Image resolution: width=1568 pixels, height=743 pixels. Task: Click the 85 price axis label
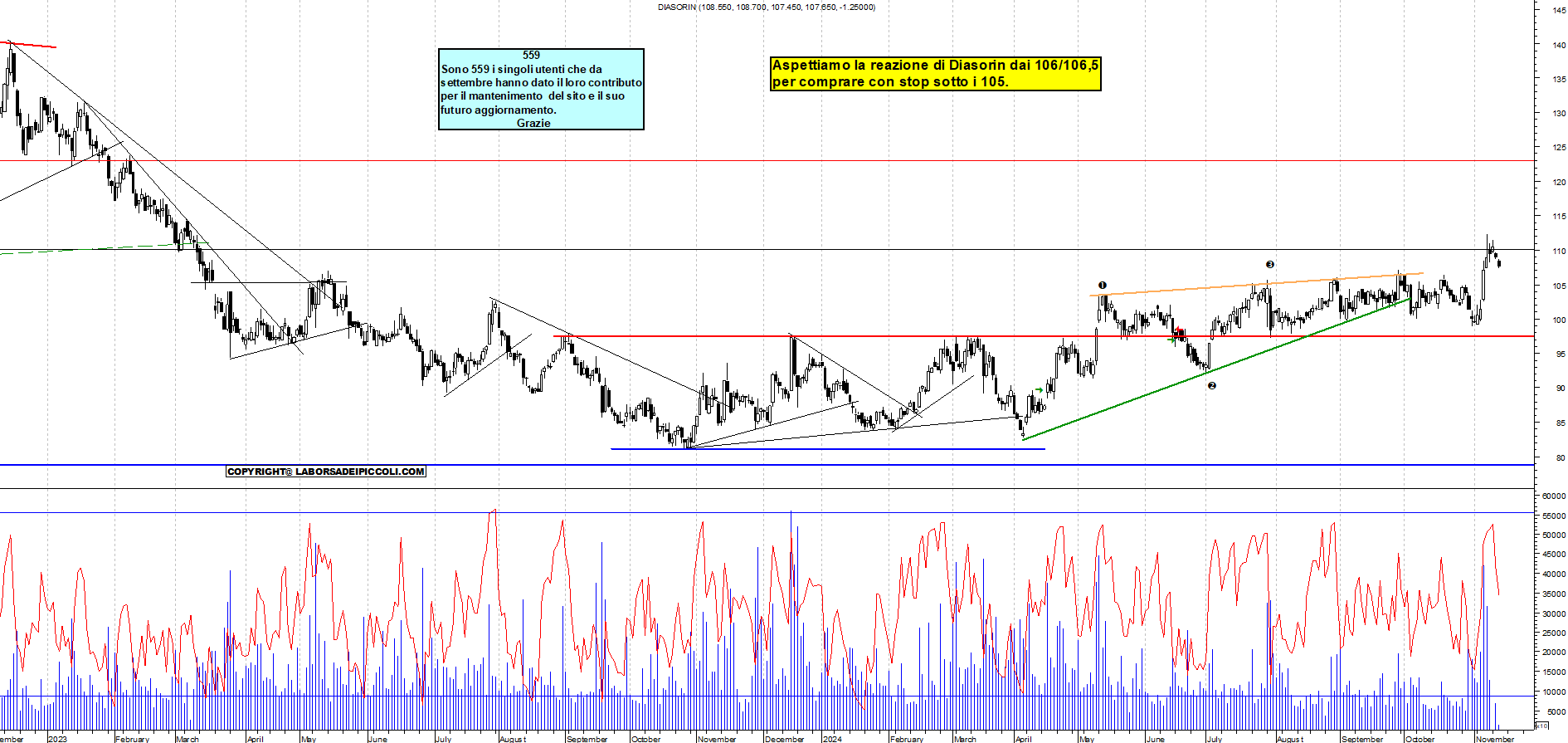(x=1561, y=423)
